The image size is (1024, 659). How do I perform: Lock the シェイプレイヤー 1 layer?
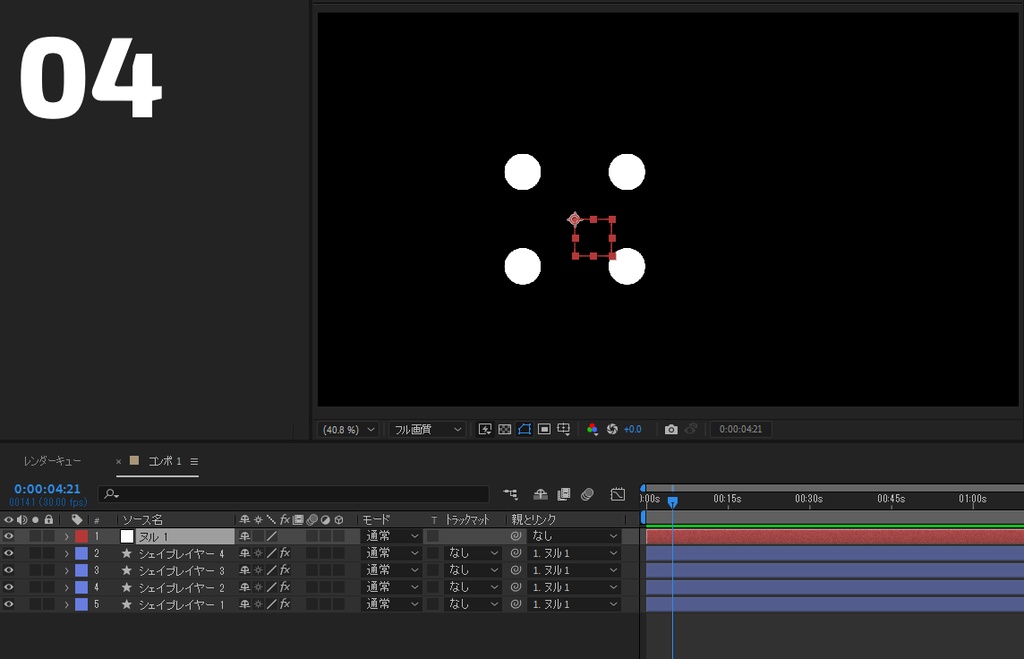pyautogui.click(x=48, y=604)
